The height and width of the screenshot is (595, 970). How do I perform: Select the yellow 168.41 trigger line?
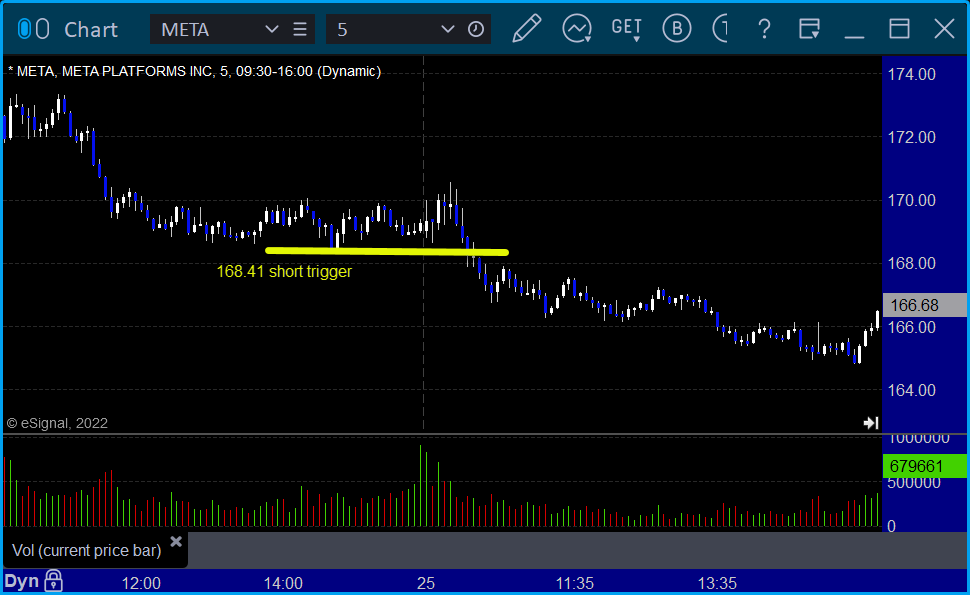[387, 251]
